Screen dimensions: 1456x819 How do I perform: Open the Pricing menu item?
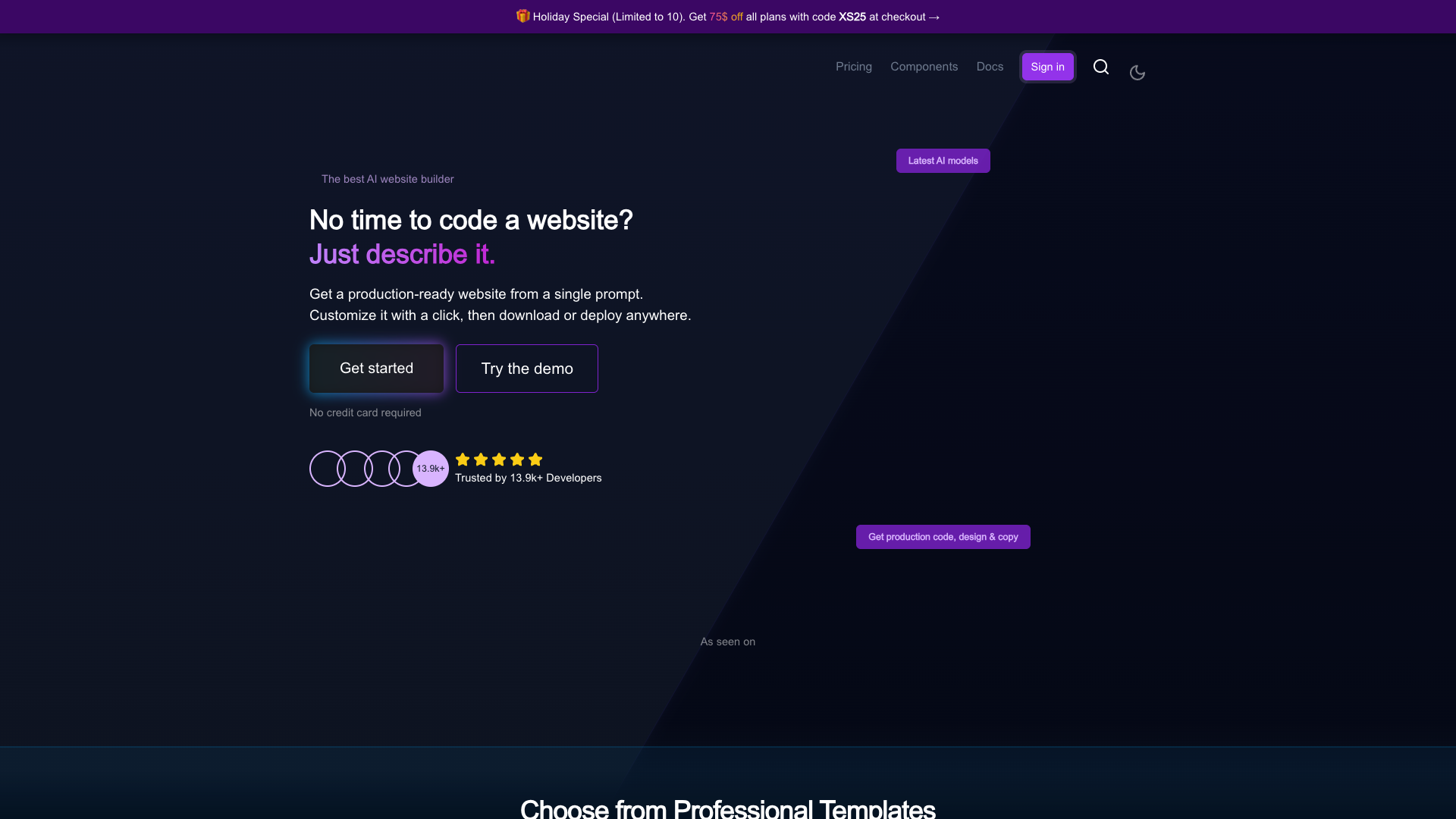point(854,67)
